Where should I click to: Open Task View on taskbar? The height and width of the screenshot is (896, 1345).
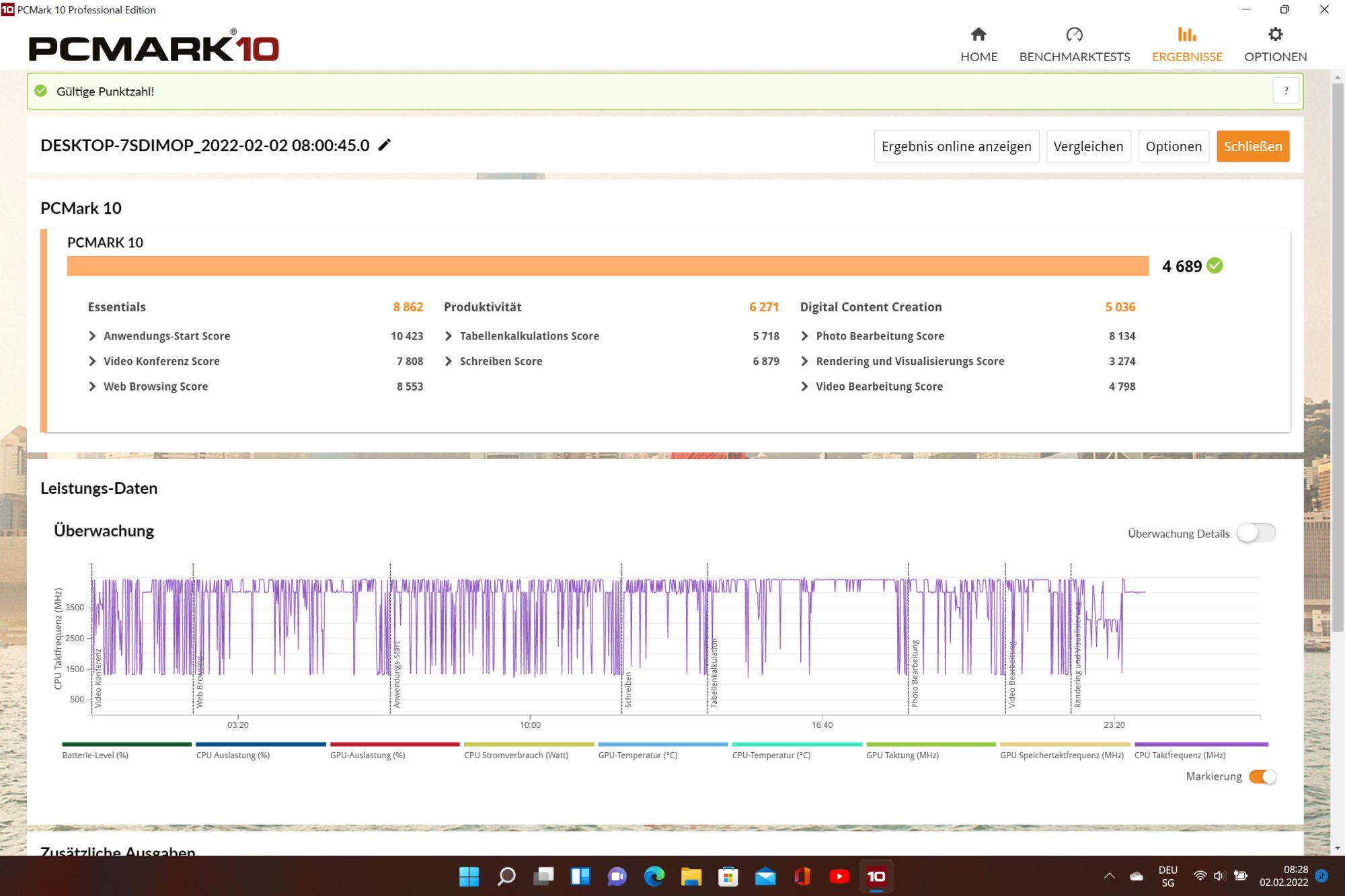543,876
